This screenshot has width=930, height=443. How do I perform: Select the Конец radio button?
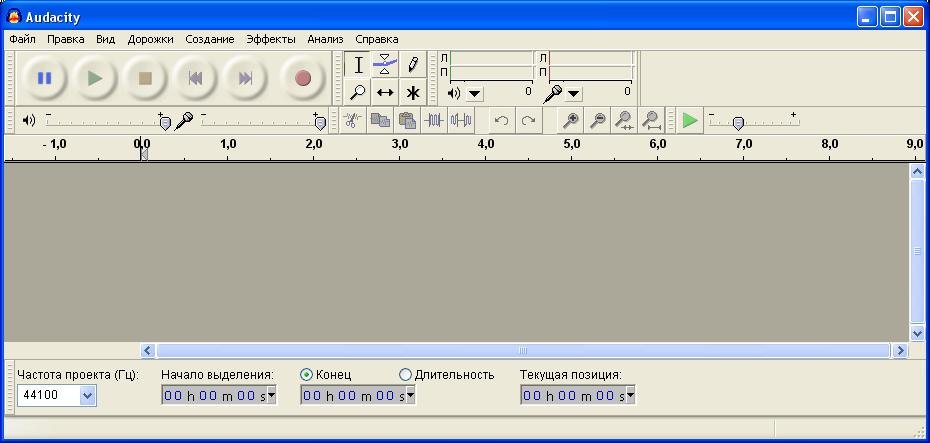point(307,375)
